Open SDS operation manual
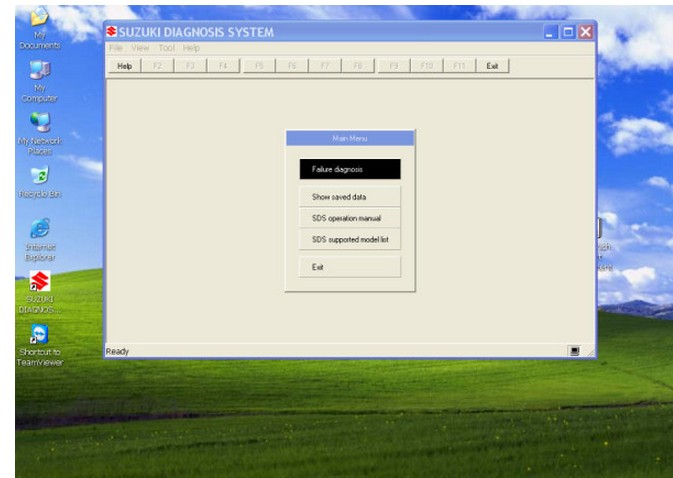Image resolution: width=673 pixels, height=478 pixels. [x=350, y=218]
